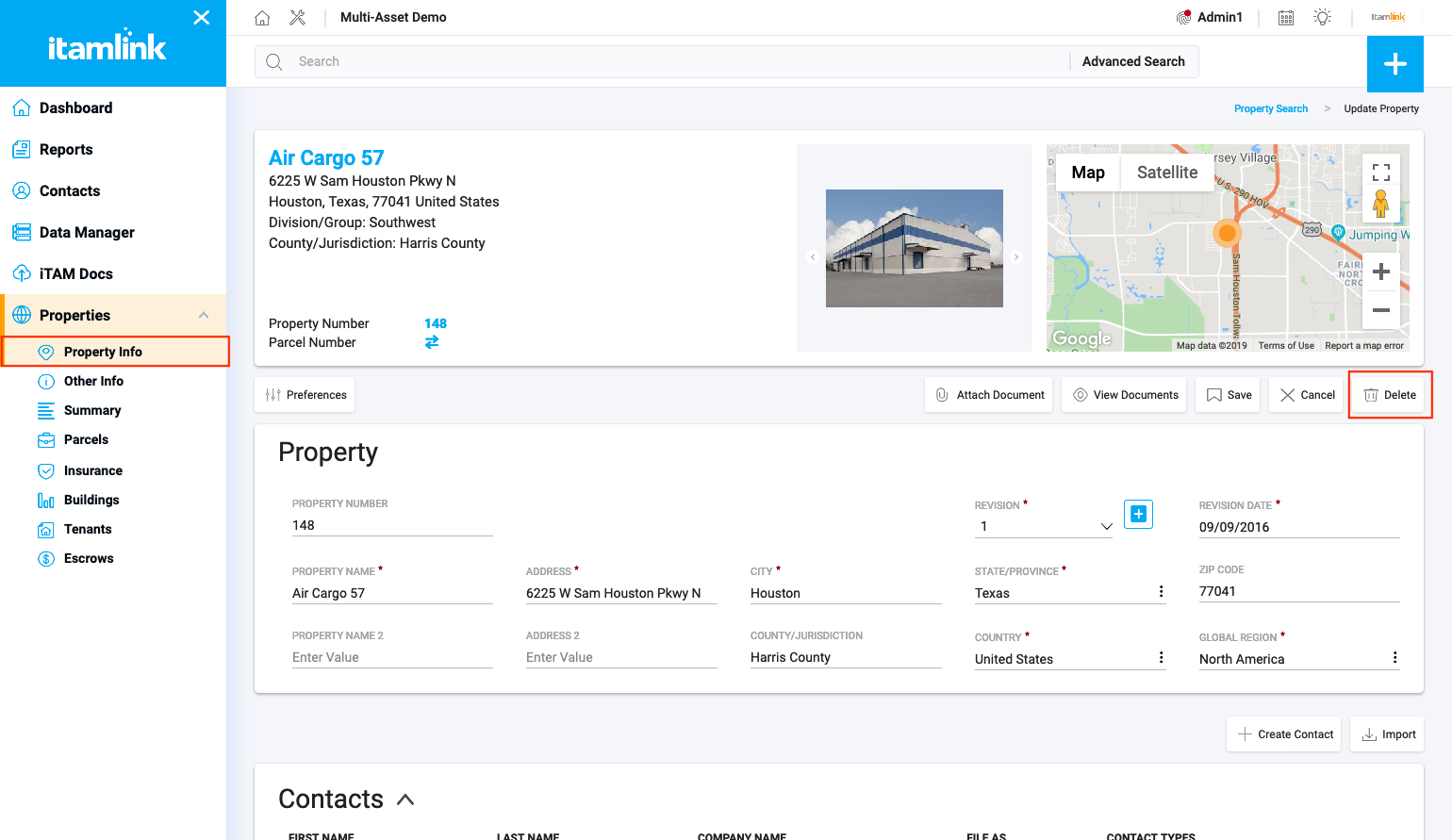Click the lightbulb tips icon
Screen dimensions: 1452x840
coord(1323,18)
